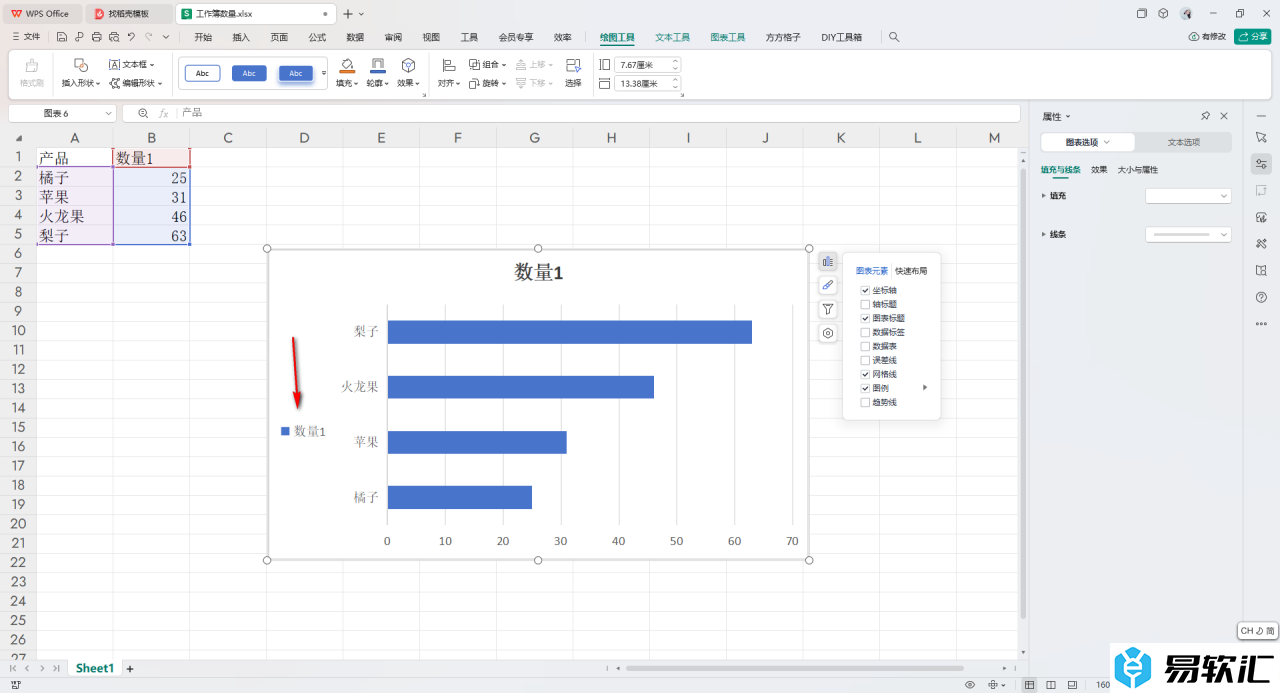Screen dimensions: 1280x693
Task: Open the 旋转 rotate dropdown
Action: [488, 83]
